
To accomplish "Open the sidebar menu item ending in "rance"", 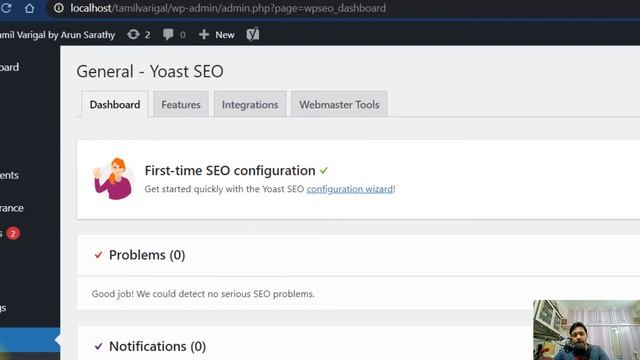I will (12, 208).
